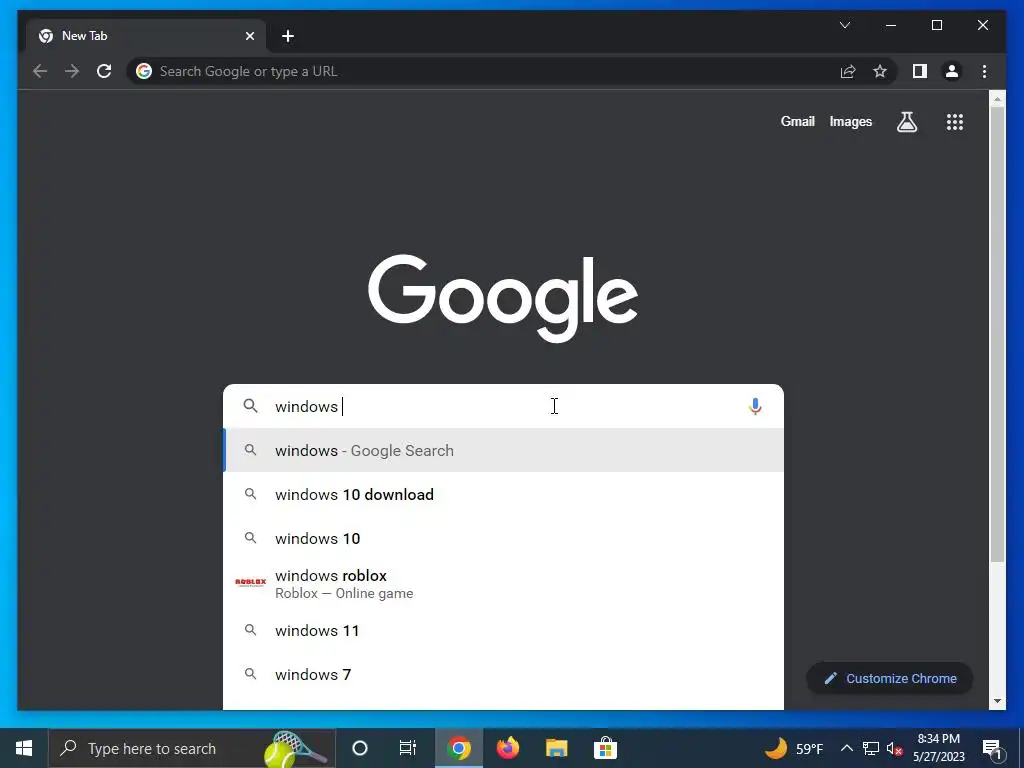
Task: Open Chrome three-dot menu
Action: tap(984, 71)
